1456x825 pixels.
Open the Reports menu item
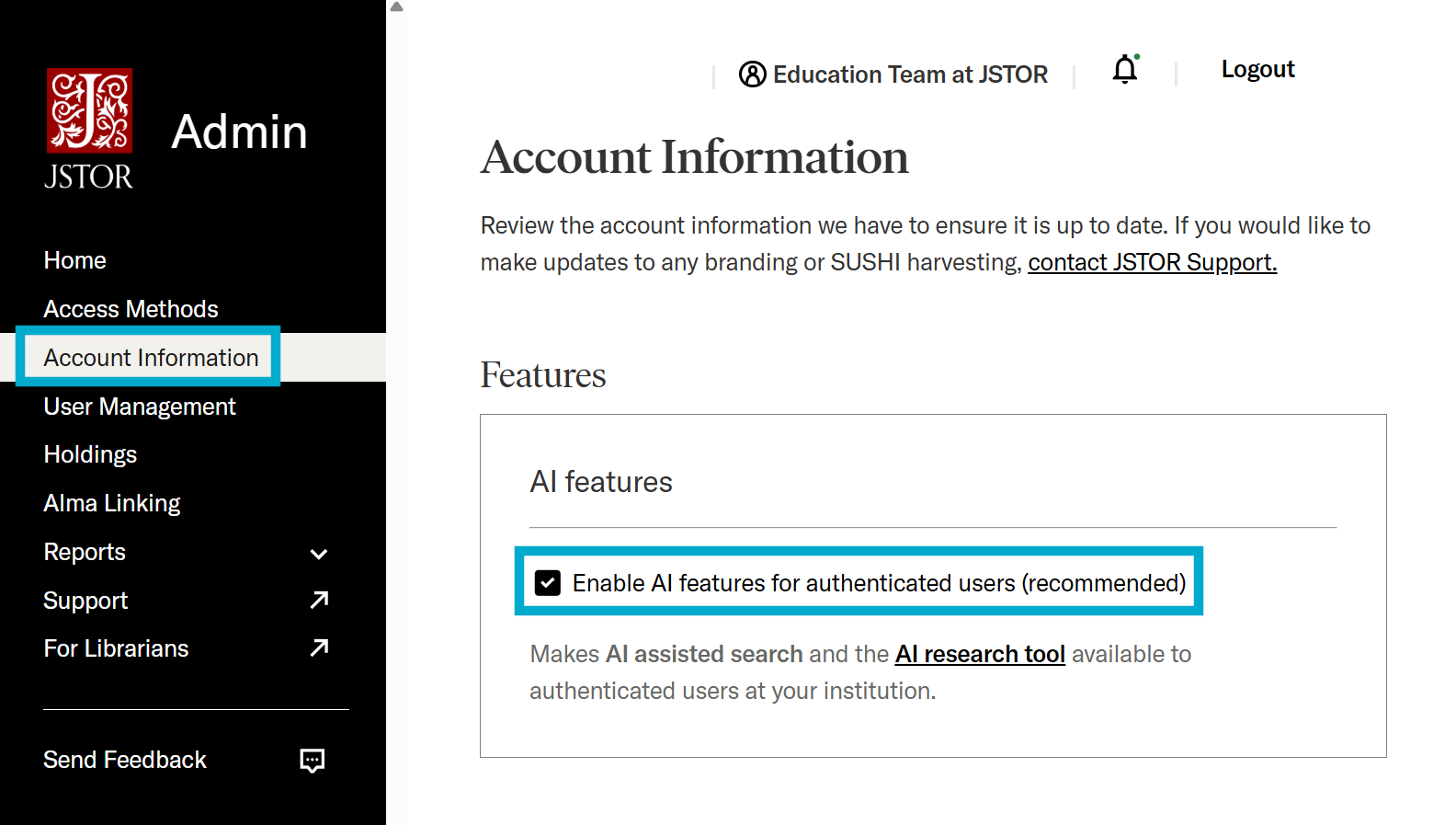pos(85,552)
